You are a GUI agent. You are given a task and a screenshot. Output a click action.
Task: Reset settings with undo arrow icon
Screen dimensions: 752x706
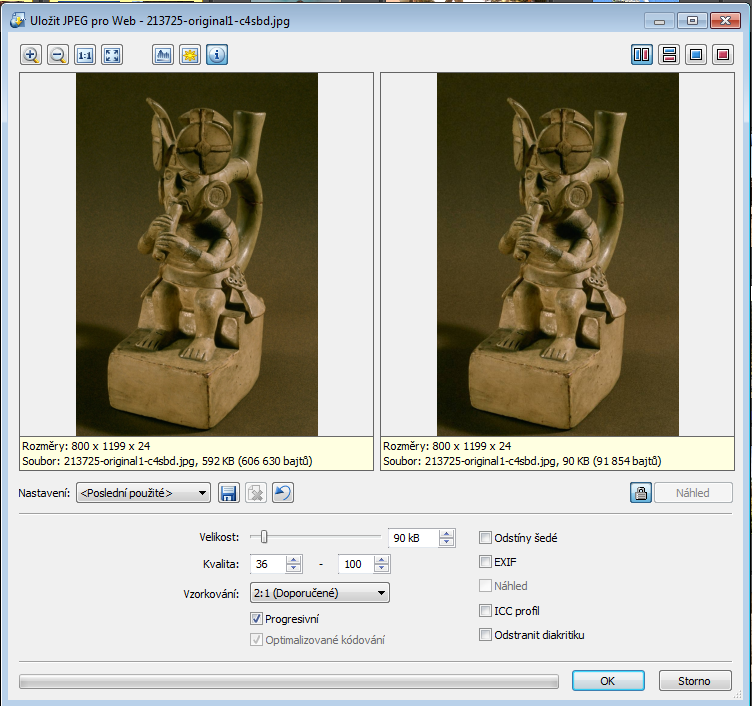pos(283,493)
